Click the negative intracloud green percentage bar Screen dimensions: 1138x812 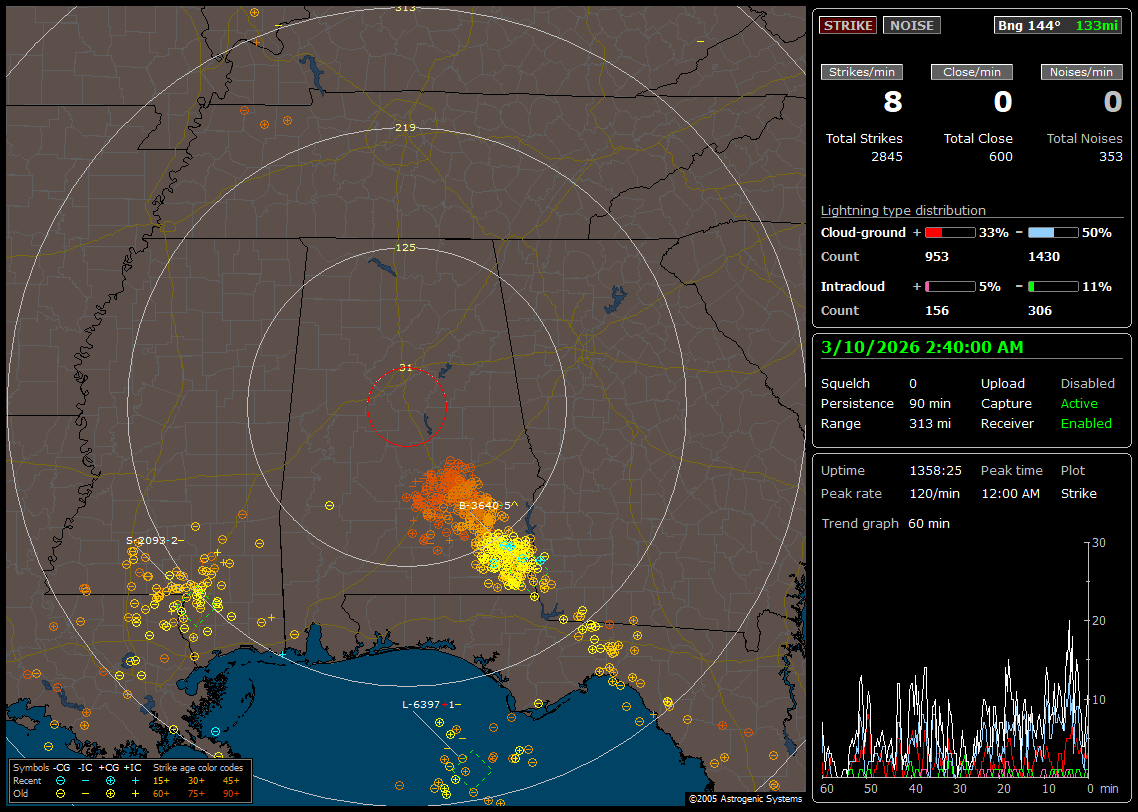coord(1053,286)
